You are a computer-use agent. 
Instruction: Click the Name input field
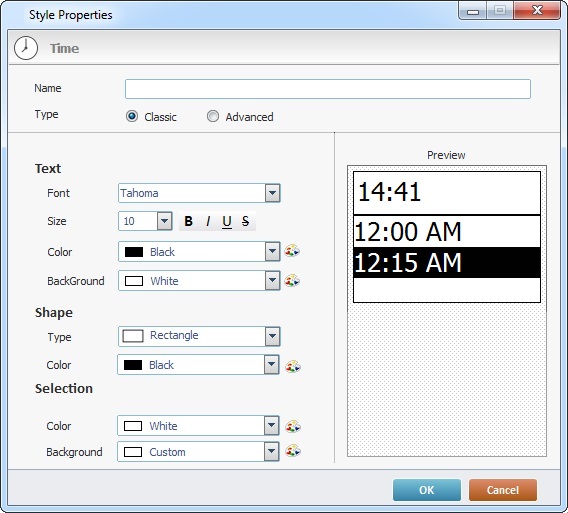(x=328, y=89)
